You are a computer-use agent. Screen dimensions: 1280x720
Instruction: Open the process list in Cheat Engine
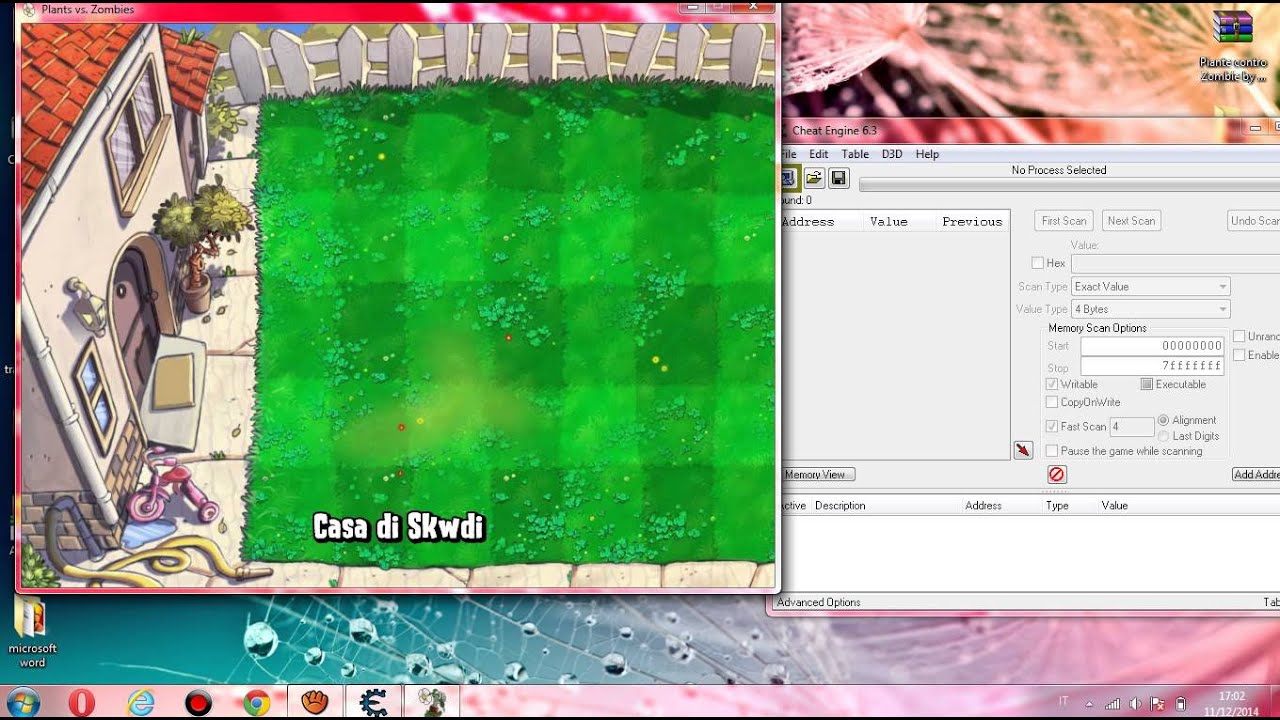tap(788, 178)
